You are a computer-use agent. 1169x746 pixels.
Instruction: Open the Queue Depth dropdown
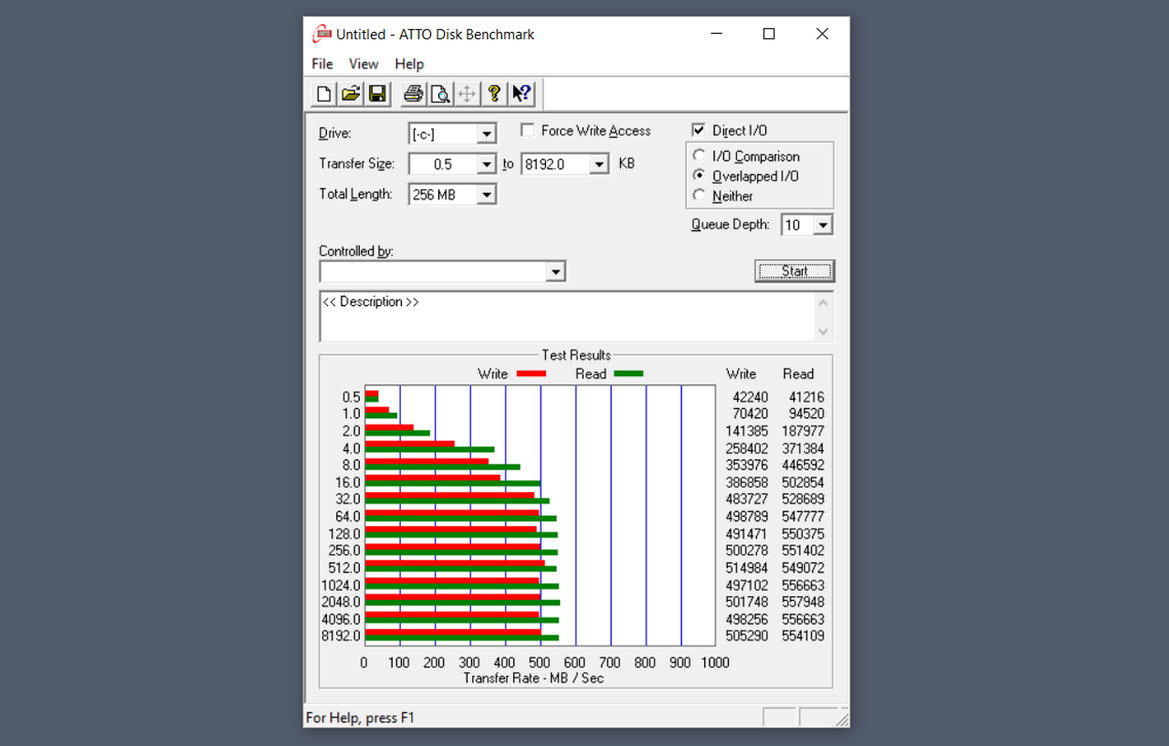tap(822, 225)
